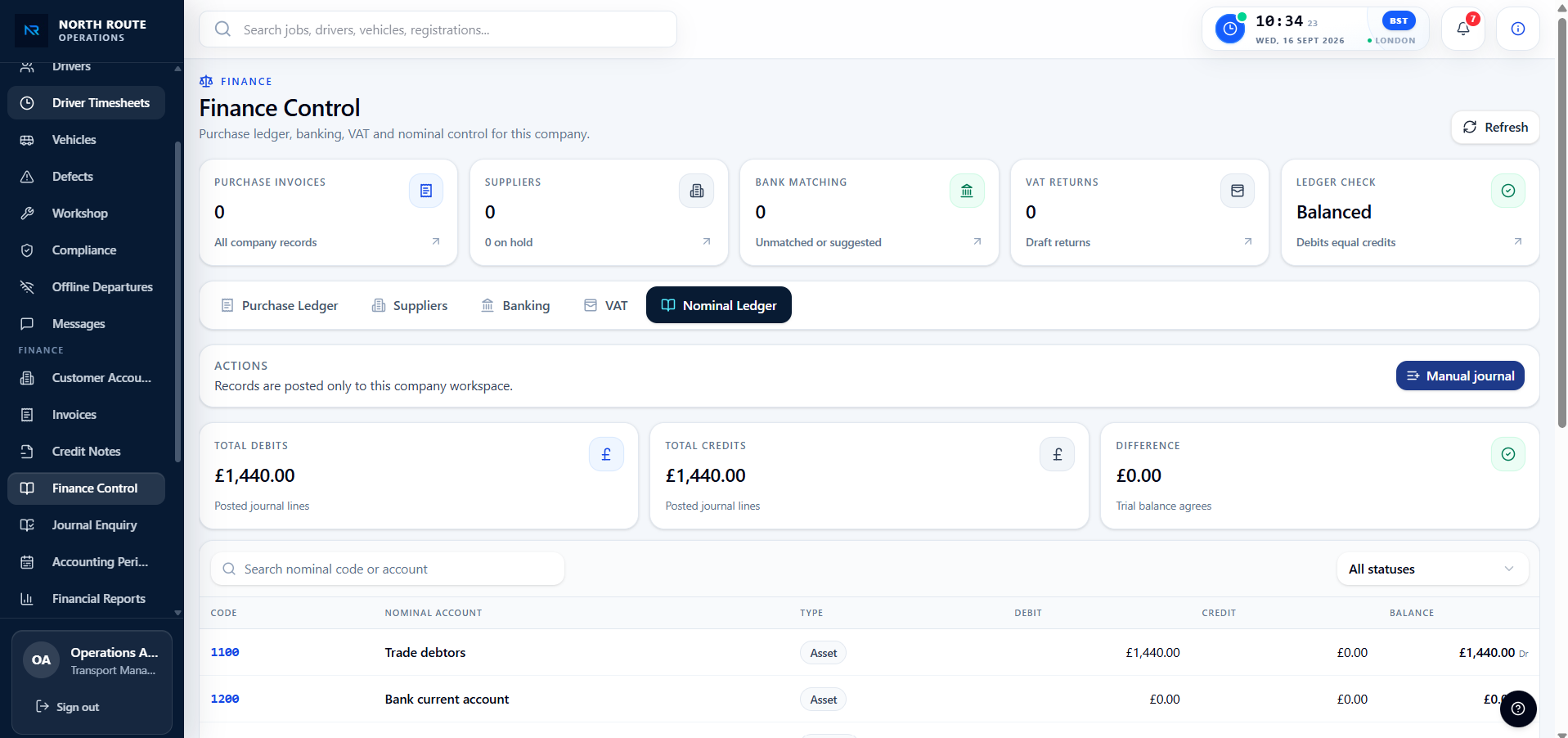Click the info circle icon in header

1518,29
